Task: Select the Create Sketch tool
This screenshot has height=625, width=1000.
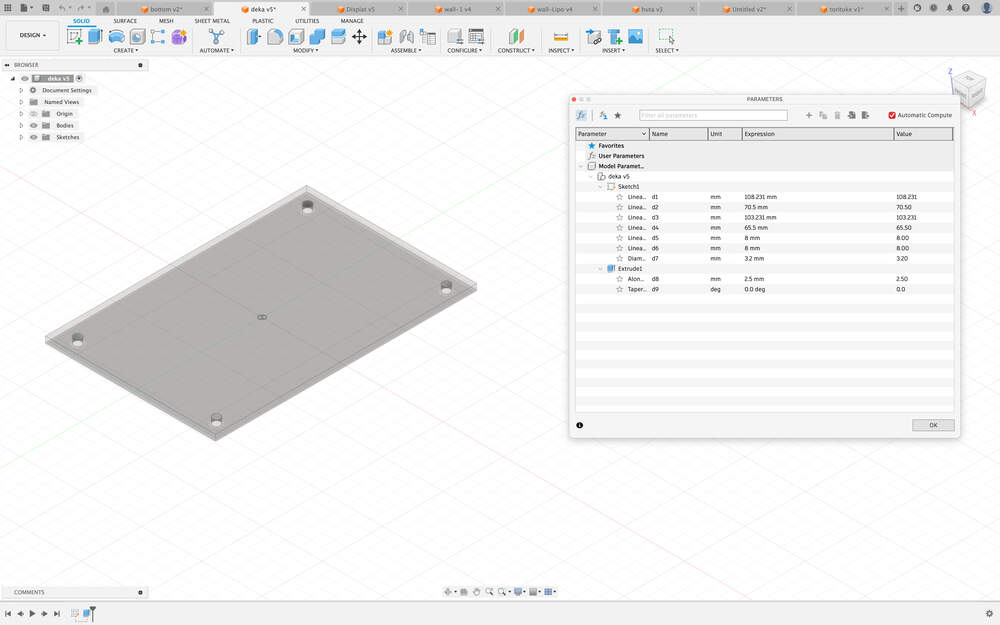Action: click(75, 36)
